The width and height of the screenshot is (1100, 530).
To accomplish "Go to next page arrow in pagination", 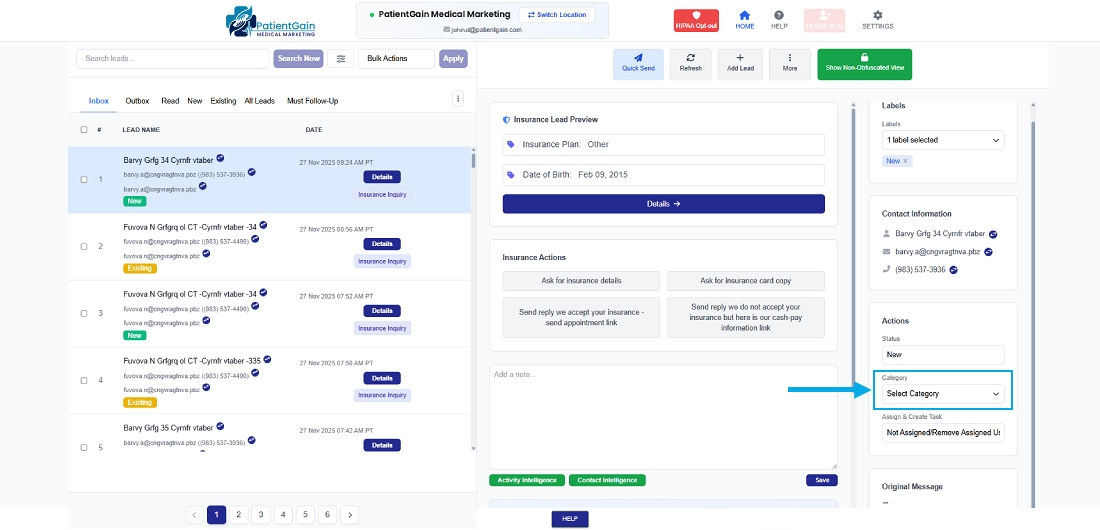I will (x=349, y=515).
